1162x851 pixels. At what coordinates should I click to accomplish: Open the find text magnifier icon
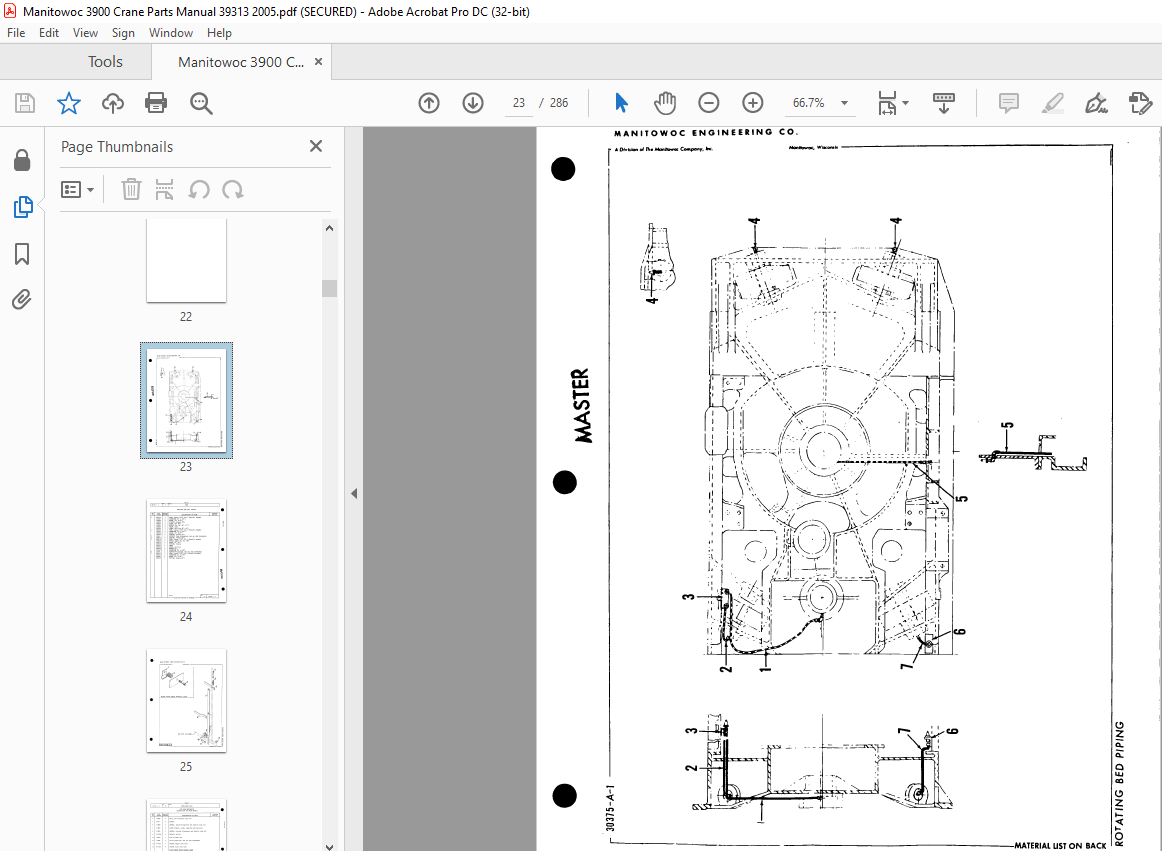201,103
